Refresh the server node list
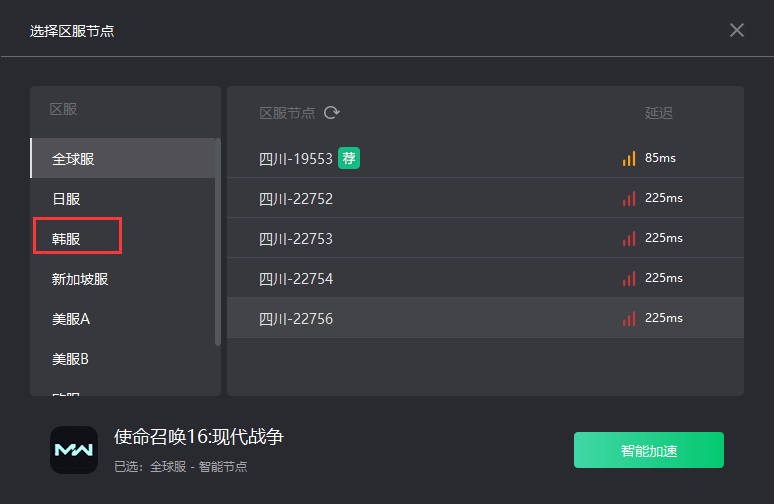The width and height of the screenshot is (774, 504). pos(332,113)
